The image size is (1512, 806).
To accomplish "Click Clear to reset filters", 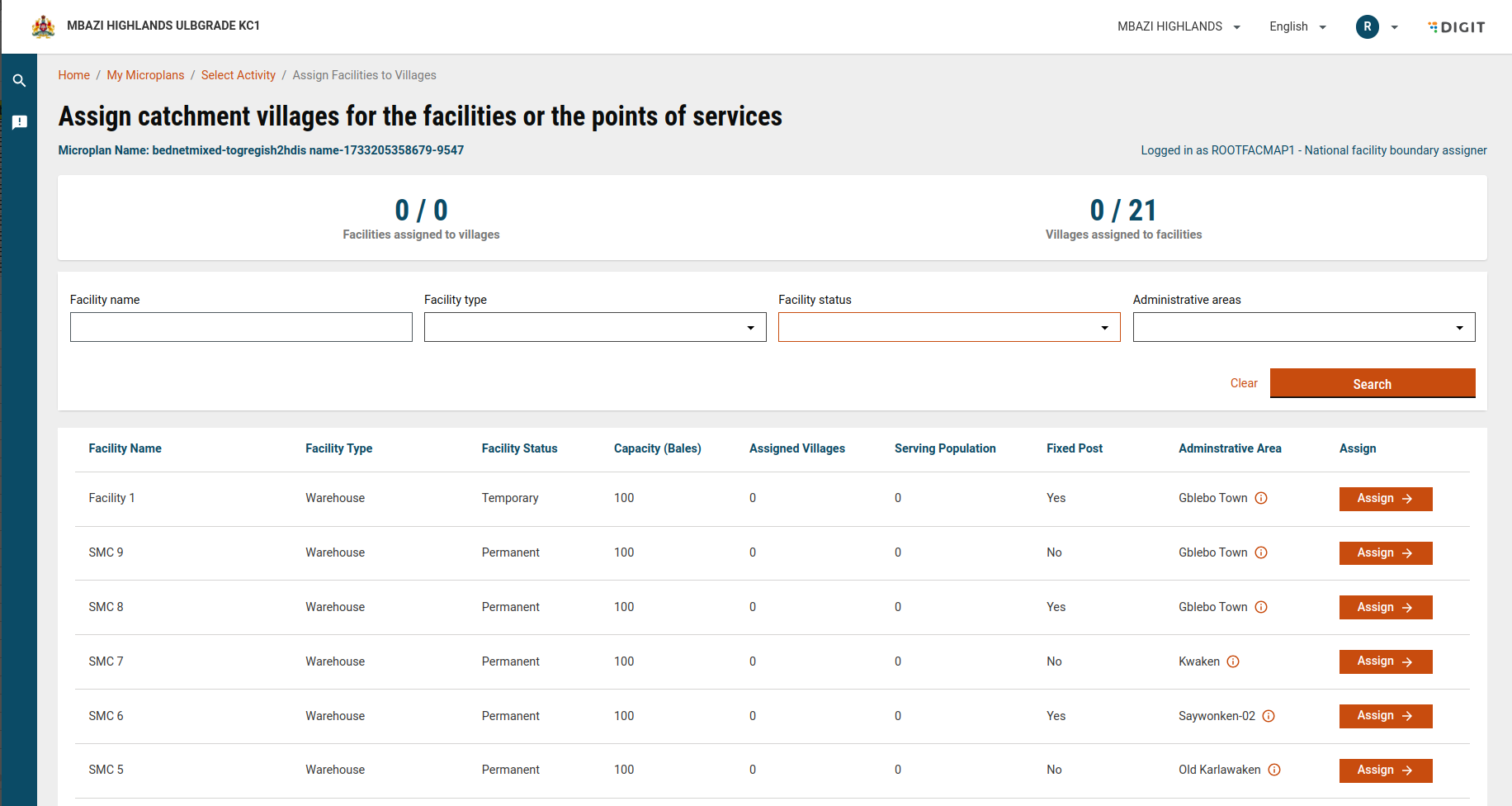I will [x=1243, y=383].
